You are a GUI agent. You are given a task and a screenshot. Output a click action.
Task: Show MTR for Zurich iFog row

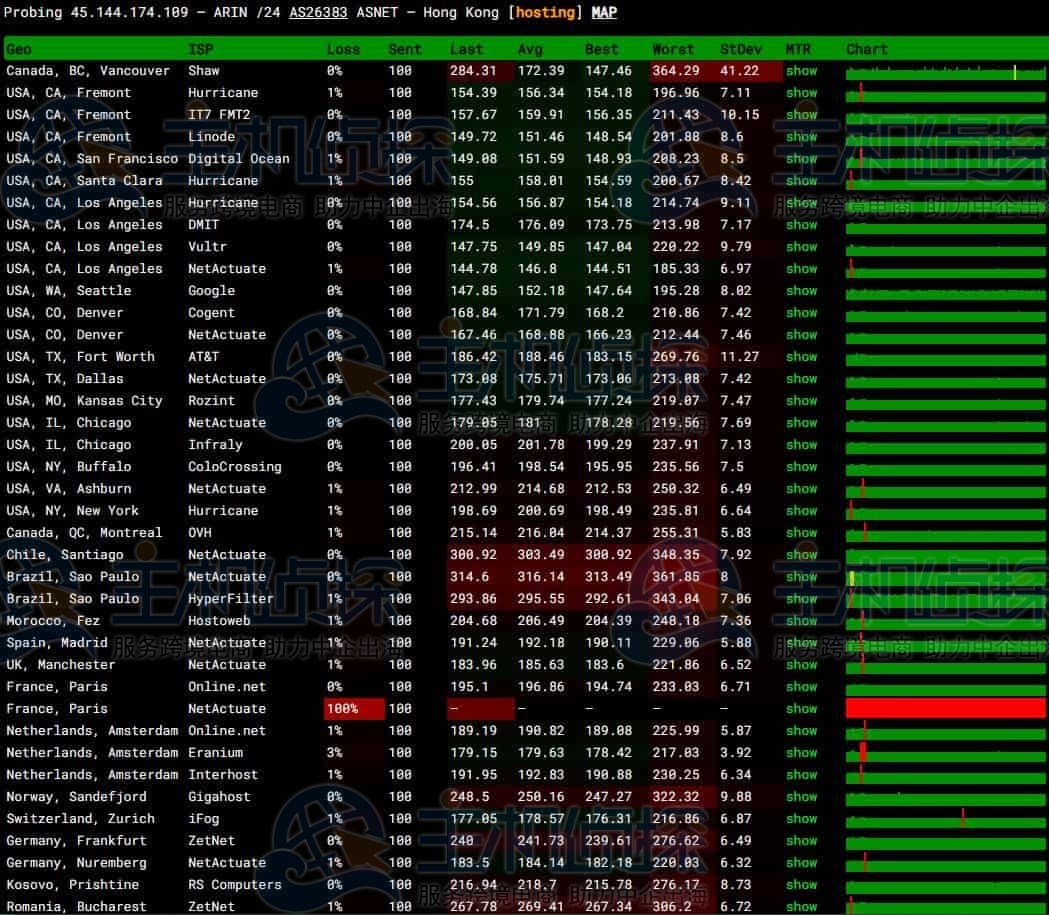coord(801,819)
